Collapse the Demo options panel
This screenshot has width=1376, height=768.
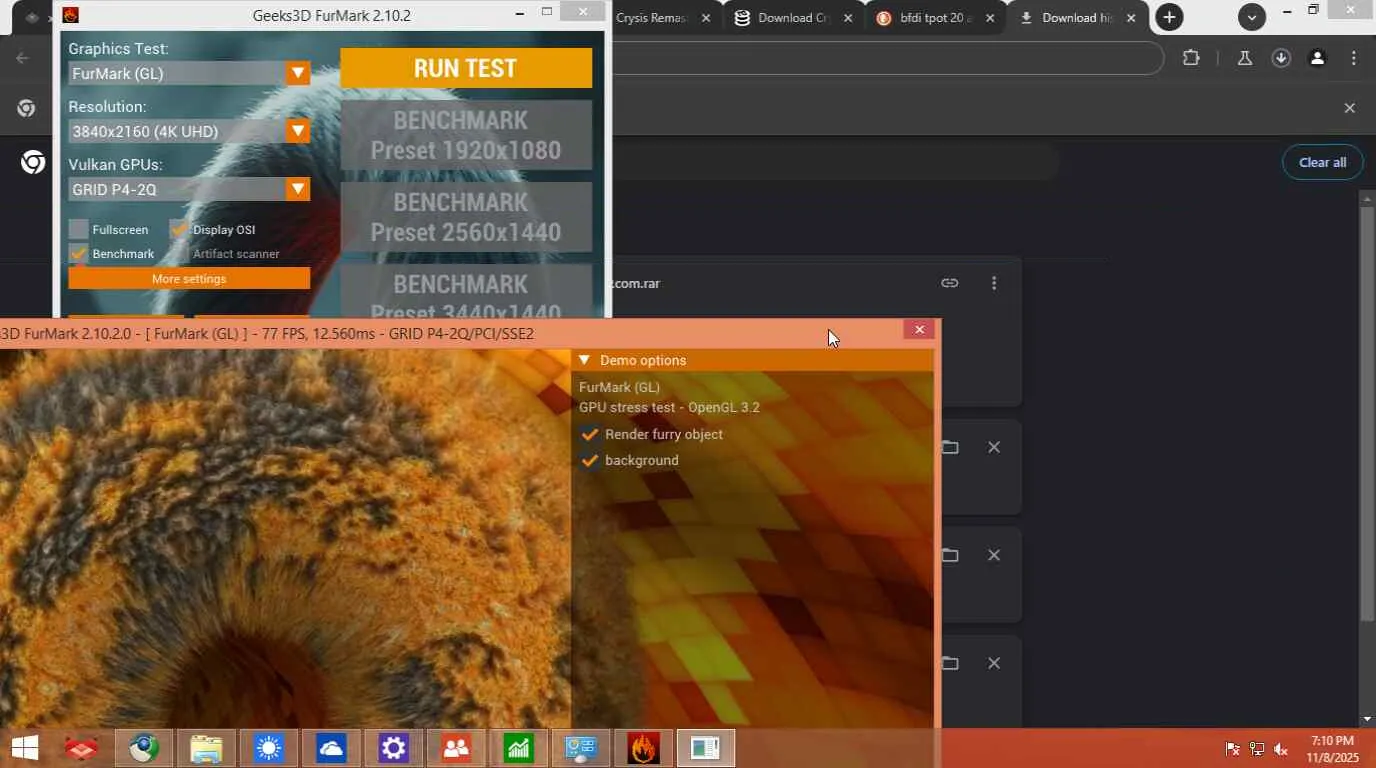[x=585, y=360]
